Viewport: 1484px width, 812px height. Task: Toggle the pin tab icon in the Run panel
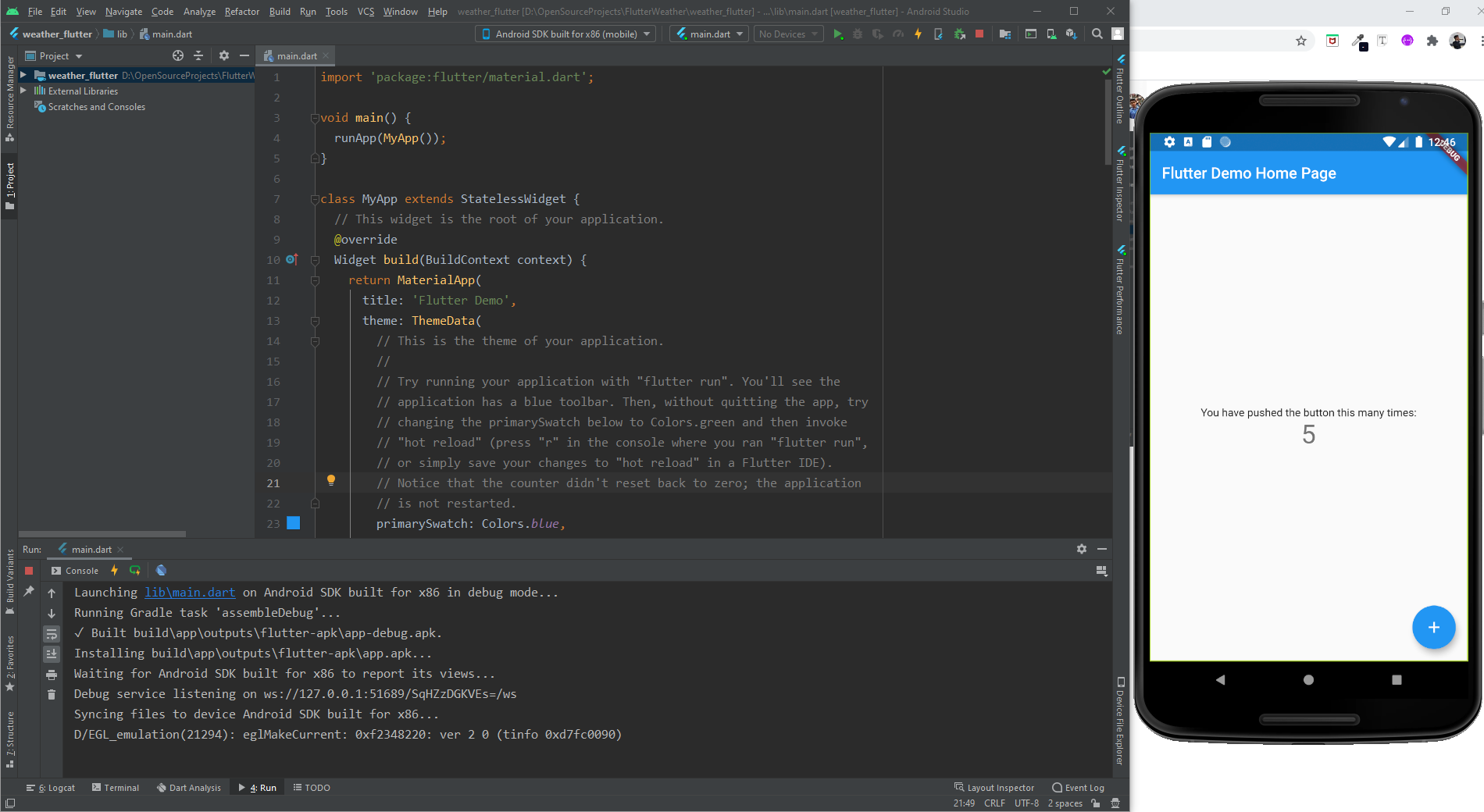pyautogui.click(x=29, y=592)
